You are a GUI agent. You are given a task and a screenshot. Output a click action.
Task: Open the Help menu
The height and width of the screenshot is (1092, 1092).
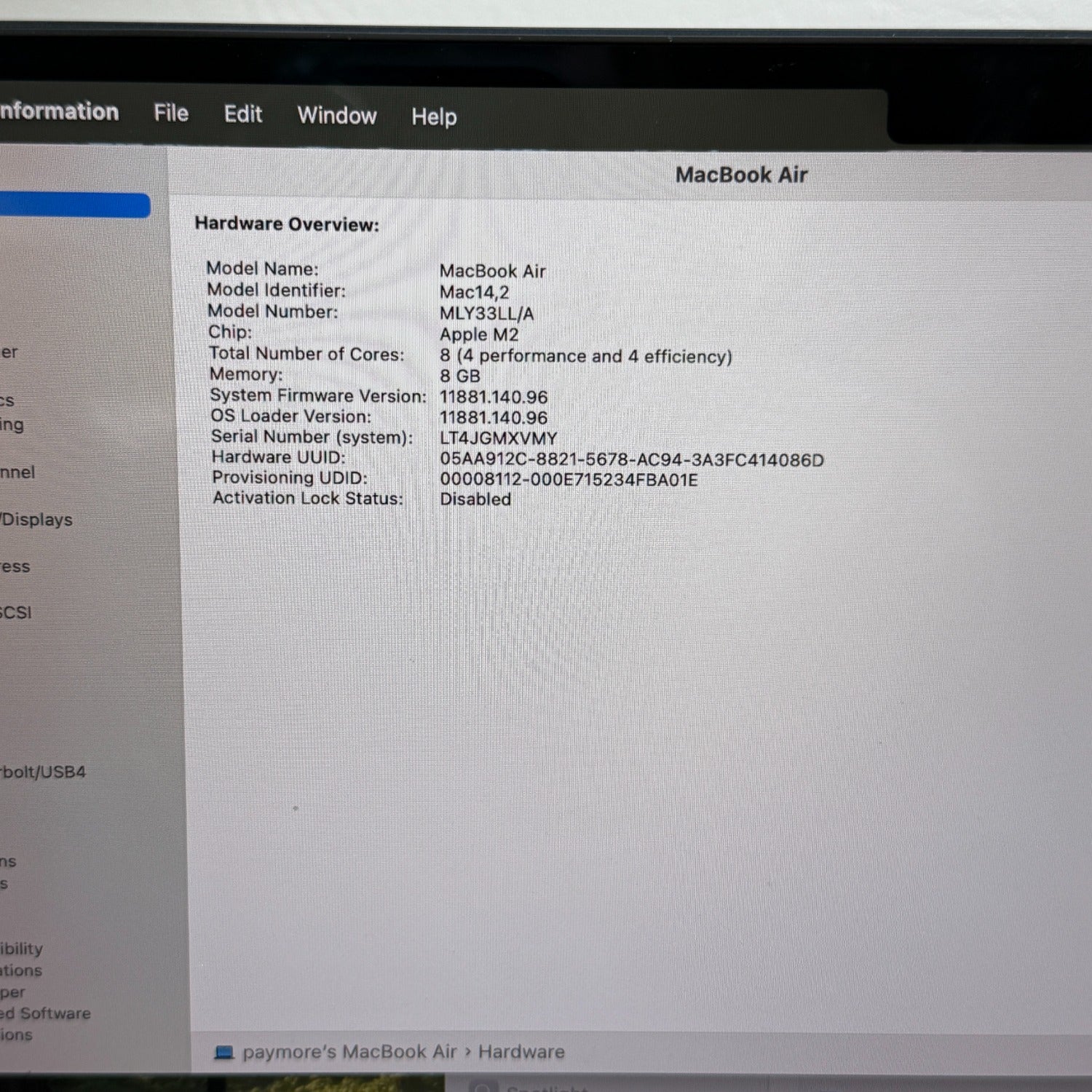[x=434, y=116]
